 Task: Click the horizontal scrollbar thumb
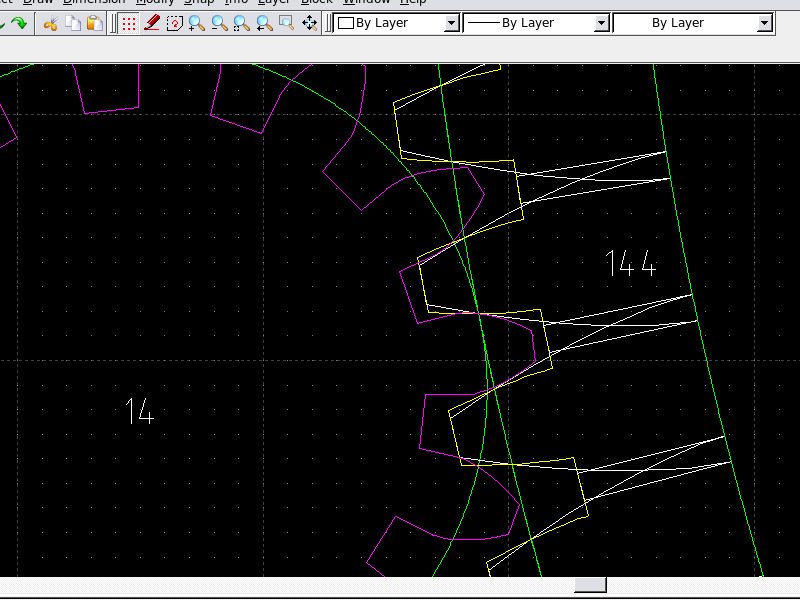coord(590,585)
